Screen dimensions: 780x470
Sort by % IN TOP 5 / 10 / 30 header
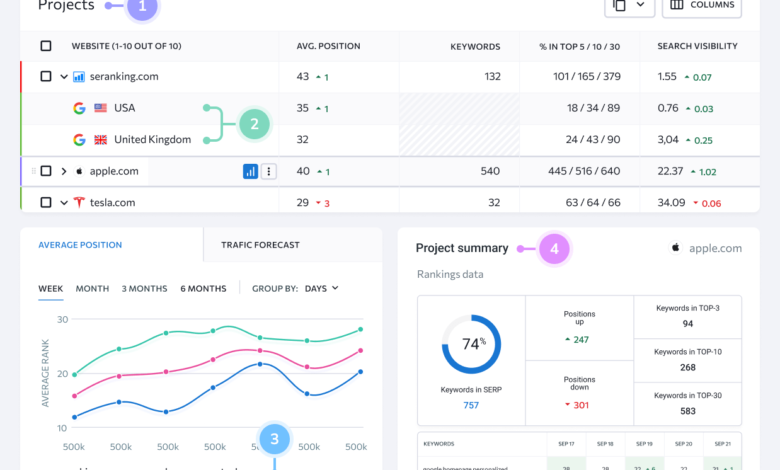click(580, 47)
